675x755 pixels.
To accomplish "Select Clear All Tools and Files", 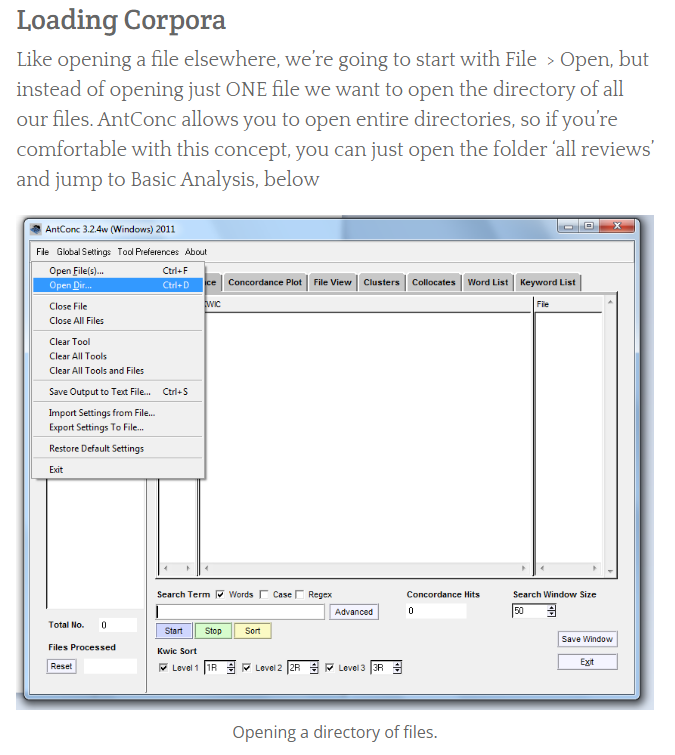I will [118, 370].
